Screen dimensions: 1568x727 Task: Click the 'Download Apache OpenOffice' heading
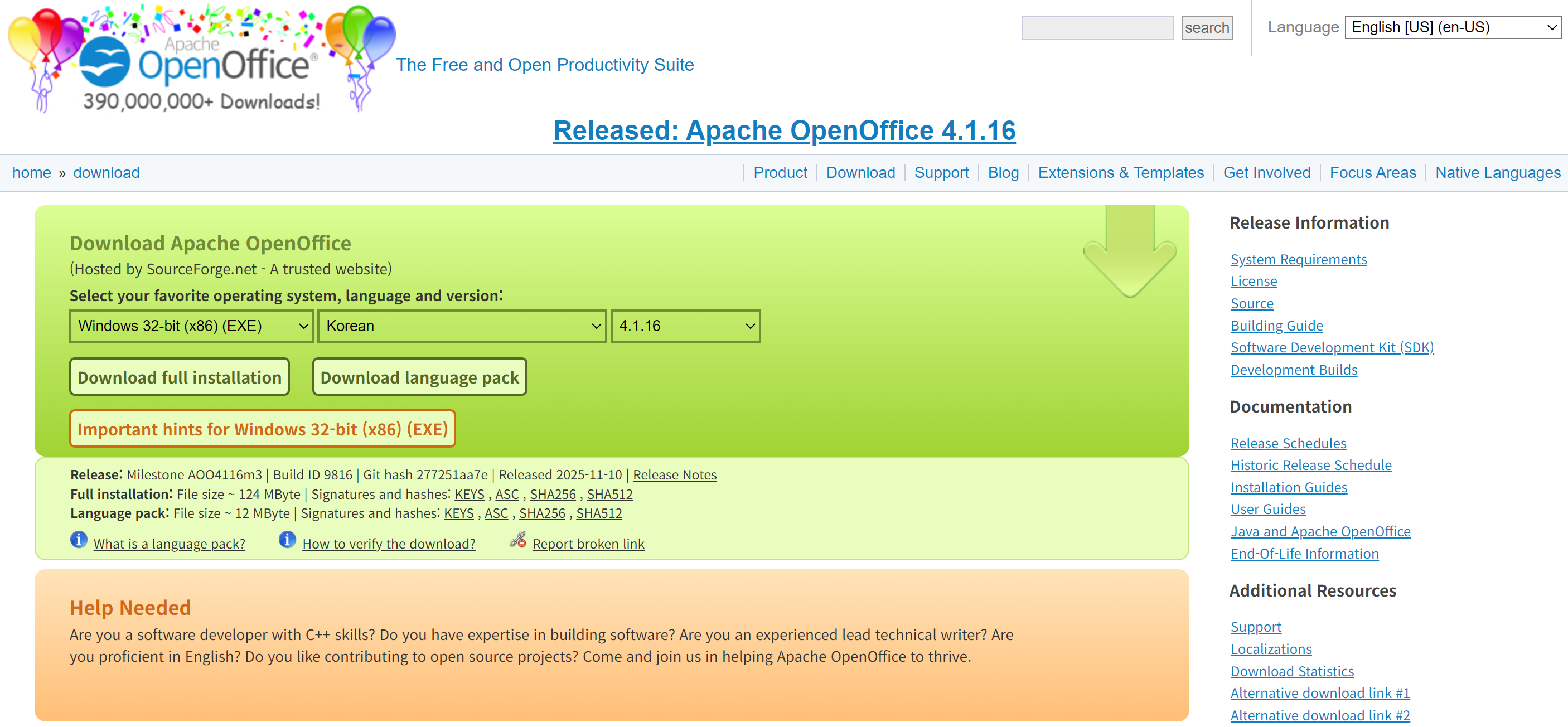(x=211, y=243)
